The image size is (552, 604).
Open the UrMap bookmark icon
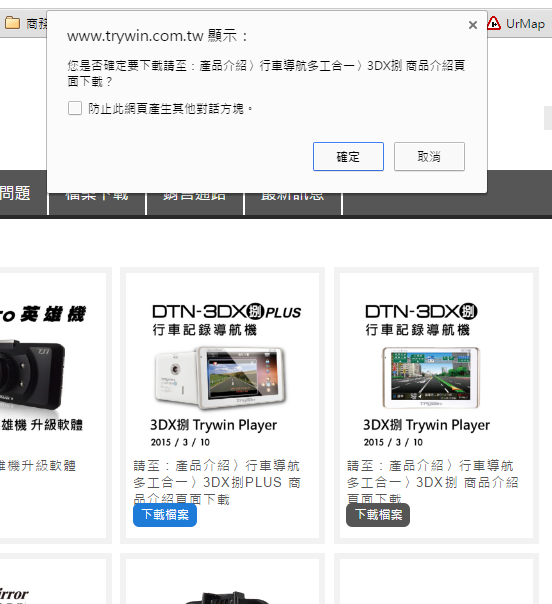[x=493, y=23]
